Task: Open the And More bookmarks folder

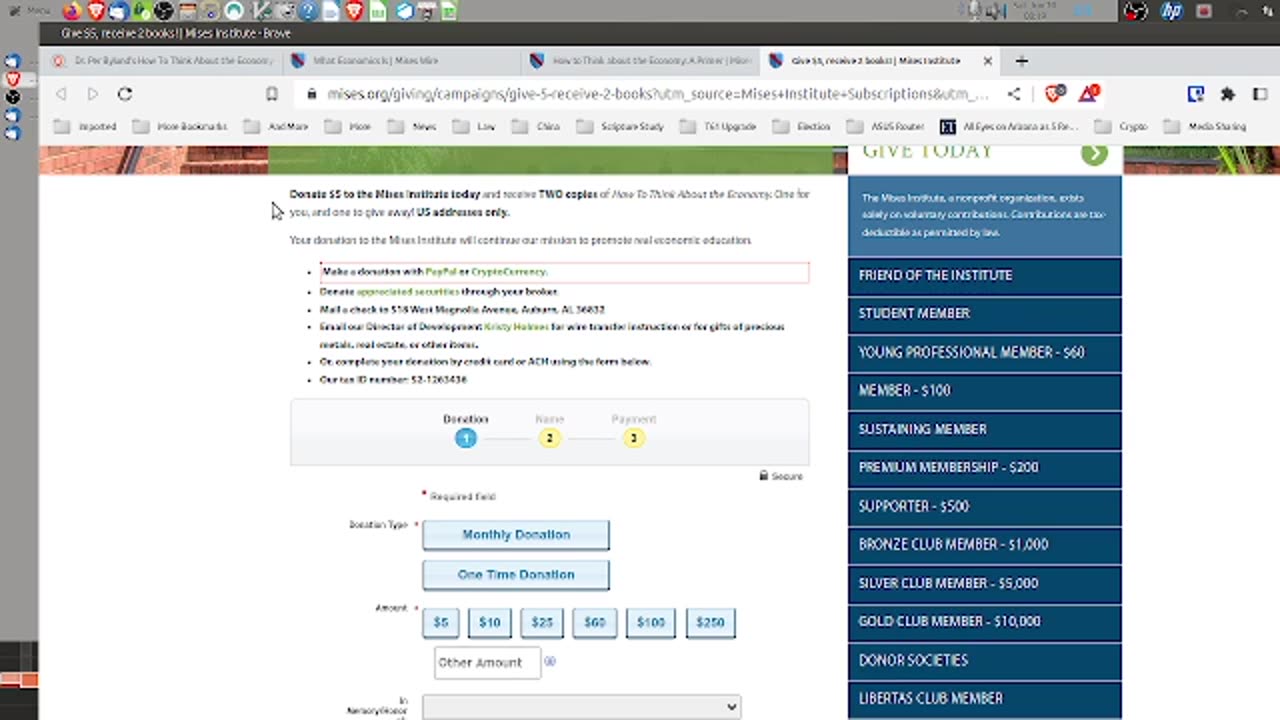Action: [x=277, y=127]
